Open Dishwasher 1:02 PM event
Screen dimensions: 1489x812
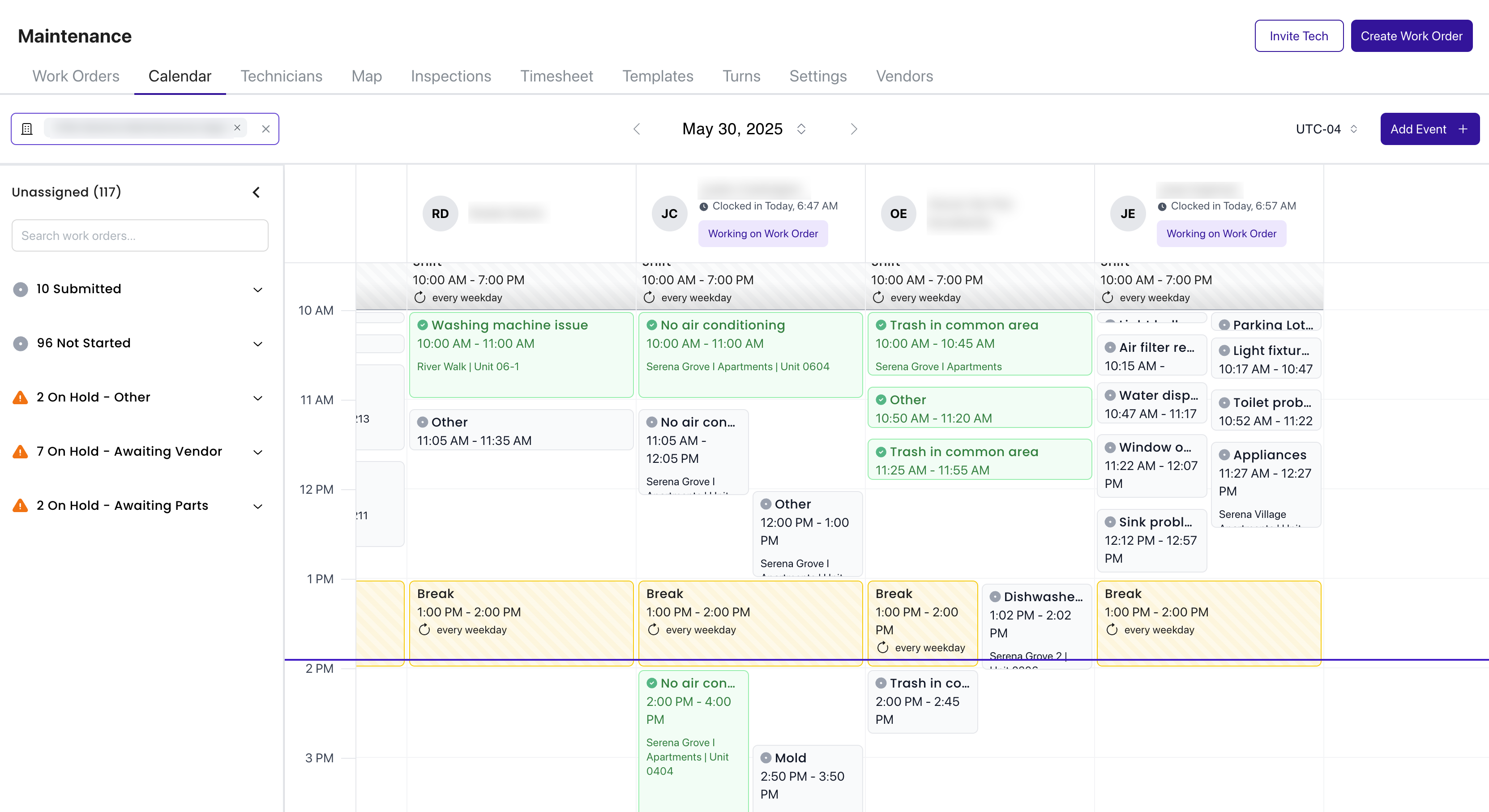point(1036,626)
